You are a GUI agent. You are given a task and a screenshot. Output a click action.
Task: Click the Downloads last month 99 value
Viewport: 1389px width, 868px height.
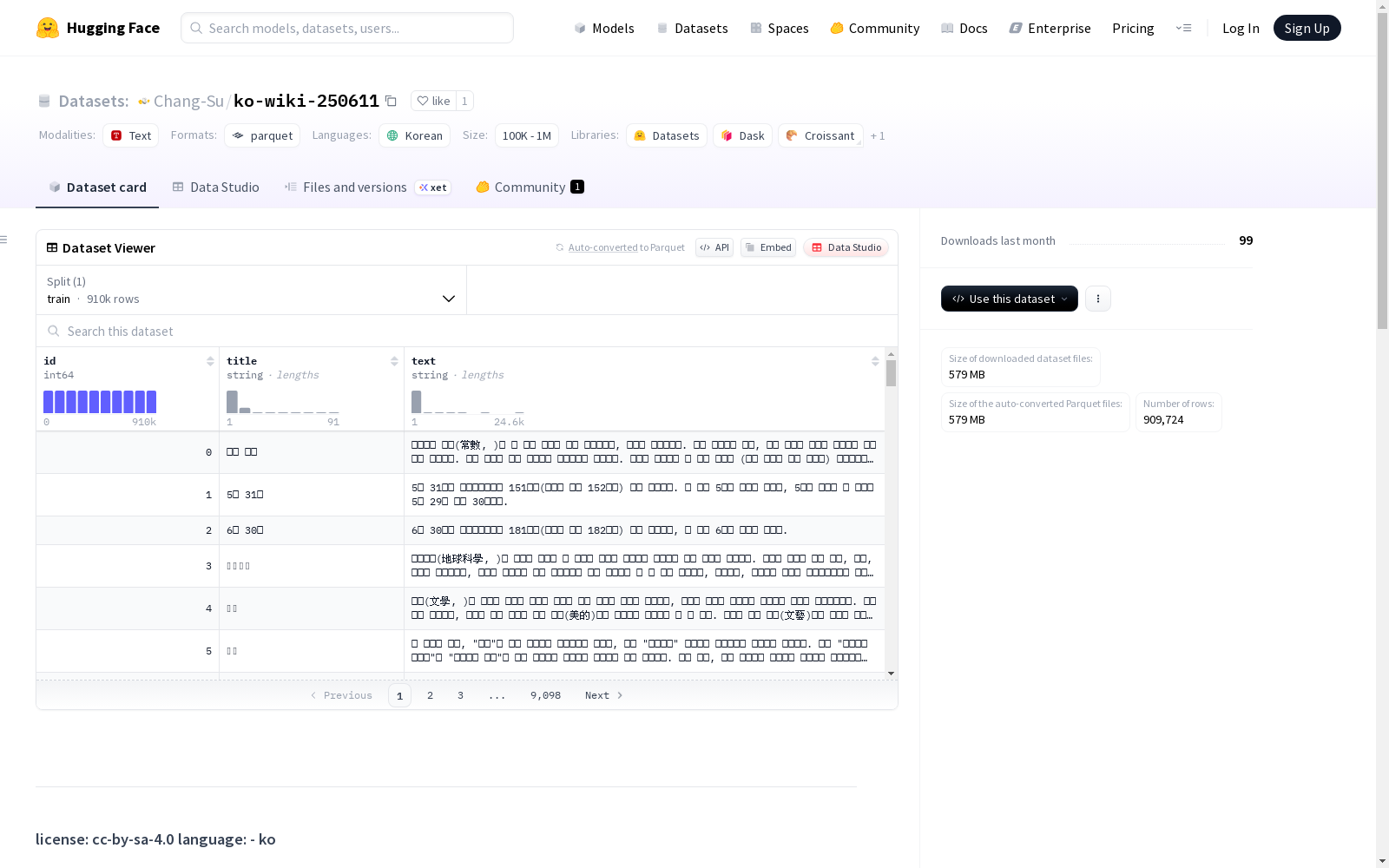pyautogui.click(x=1246, y=240)
